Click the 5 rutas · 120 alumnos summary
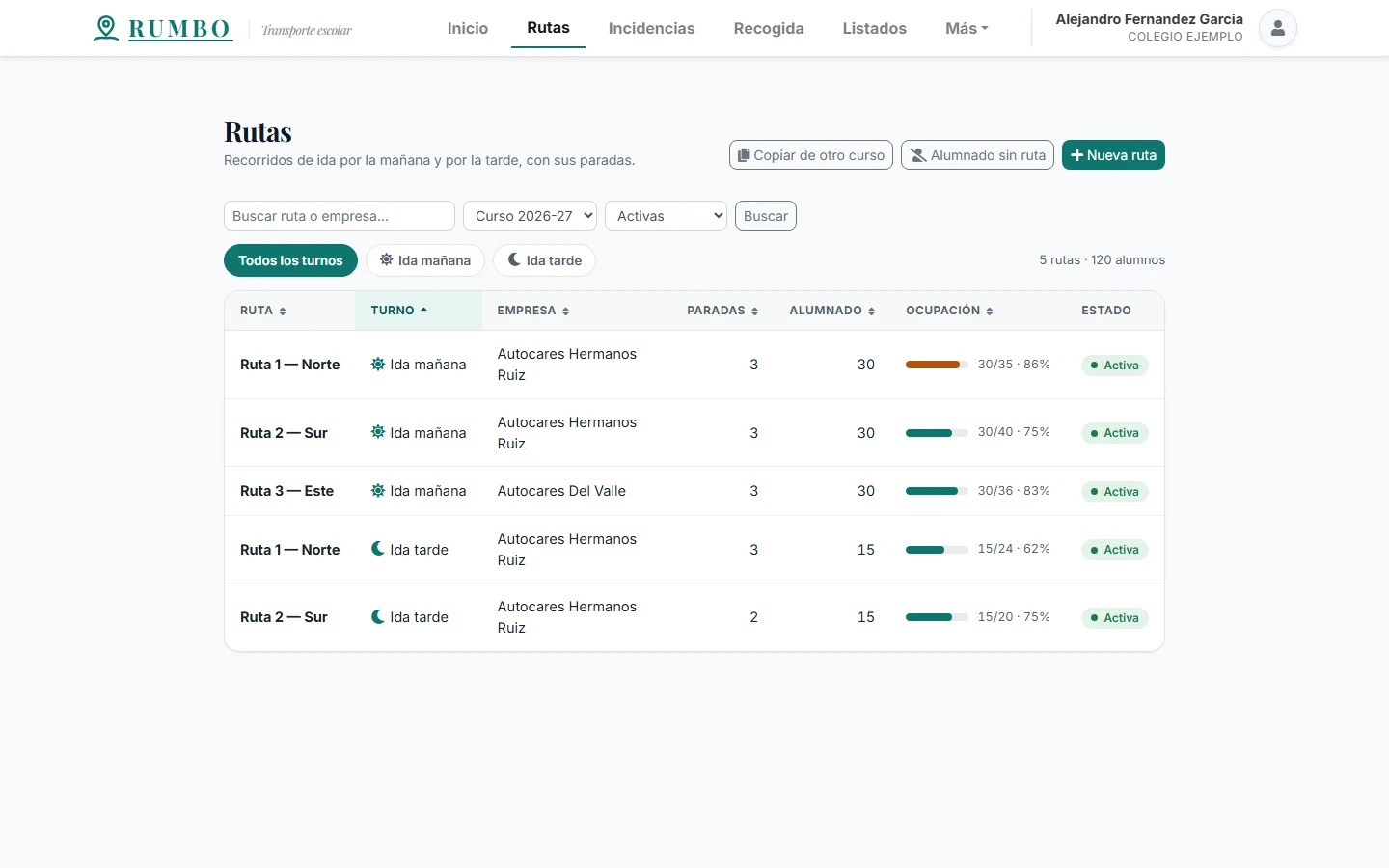 click(x=1102, y=260)
